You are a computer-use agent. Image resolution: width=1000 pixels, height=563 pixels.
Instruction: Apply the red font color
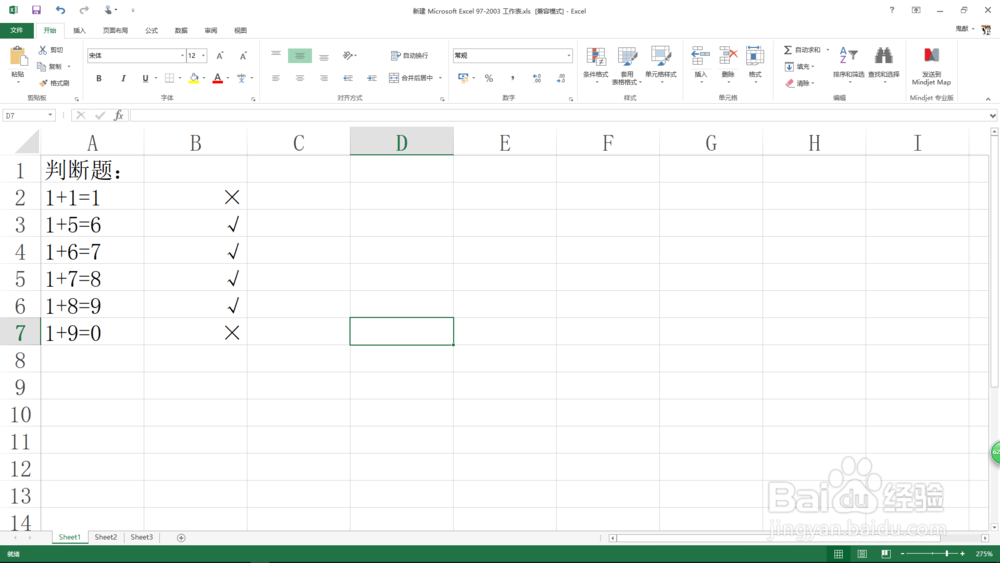[217, 78]
